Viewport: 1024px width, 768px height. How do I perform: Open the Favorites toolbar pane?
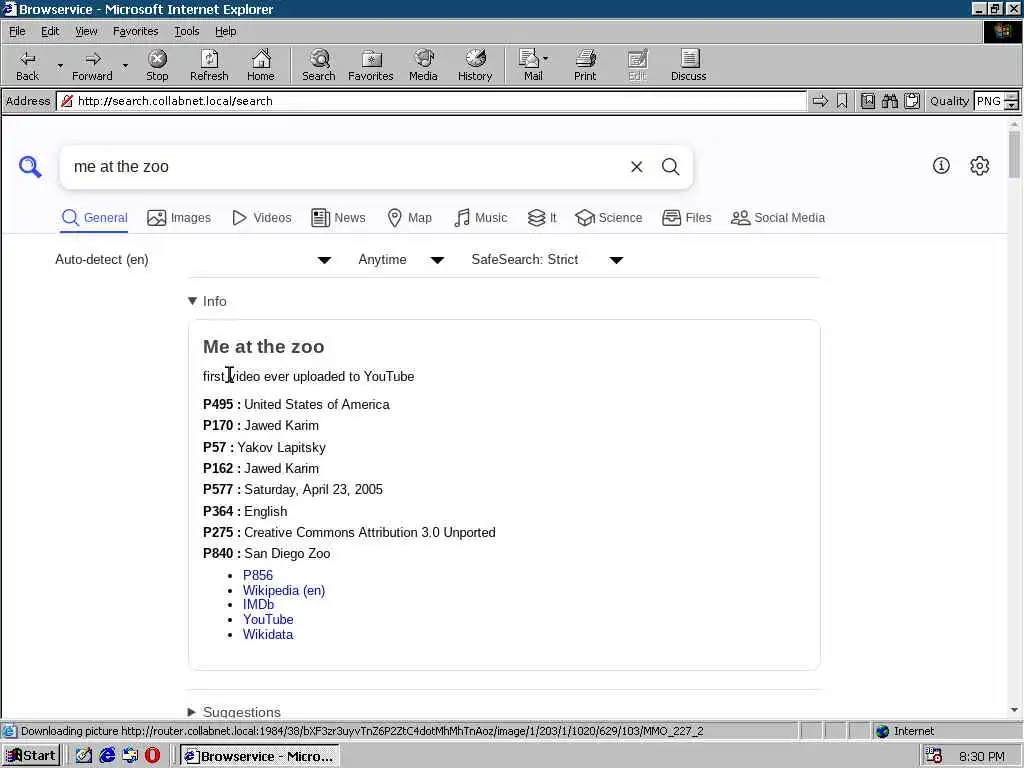(x=371, y=65)
